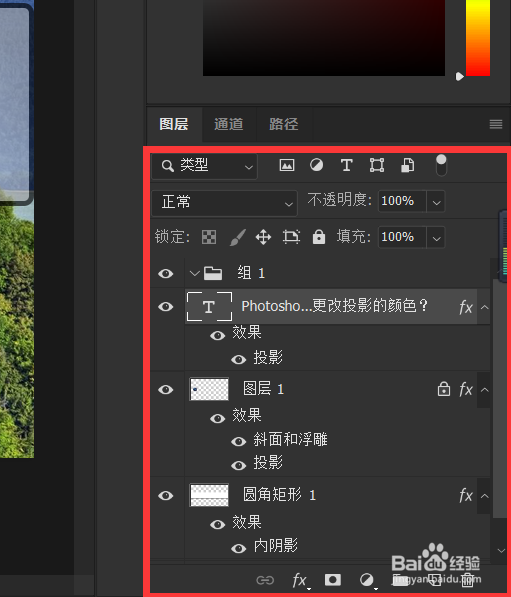Click the hue slider strip
Image resolution: width=511 pixels, height=597 pixels.
click(x=478, y=38)
